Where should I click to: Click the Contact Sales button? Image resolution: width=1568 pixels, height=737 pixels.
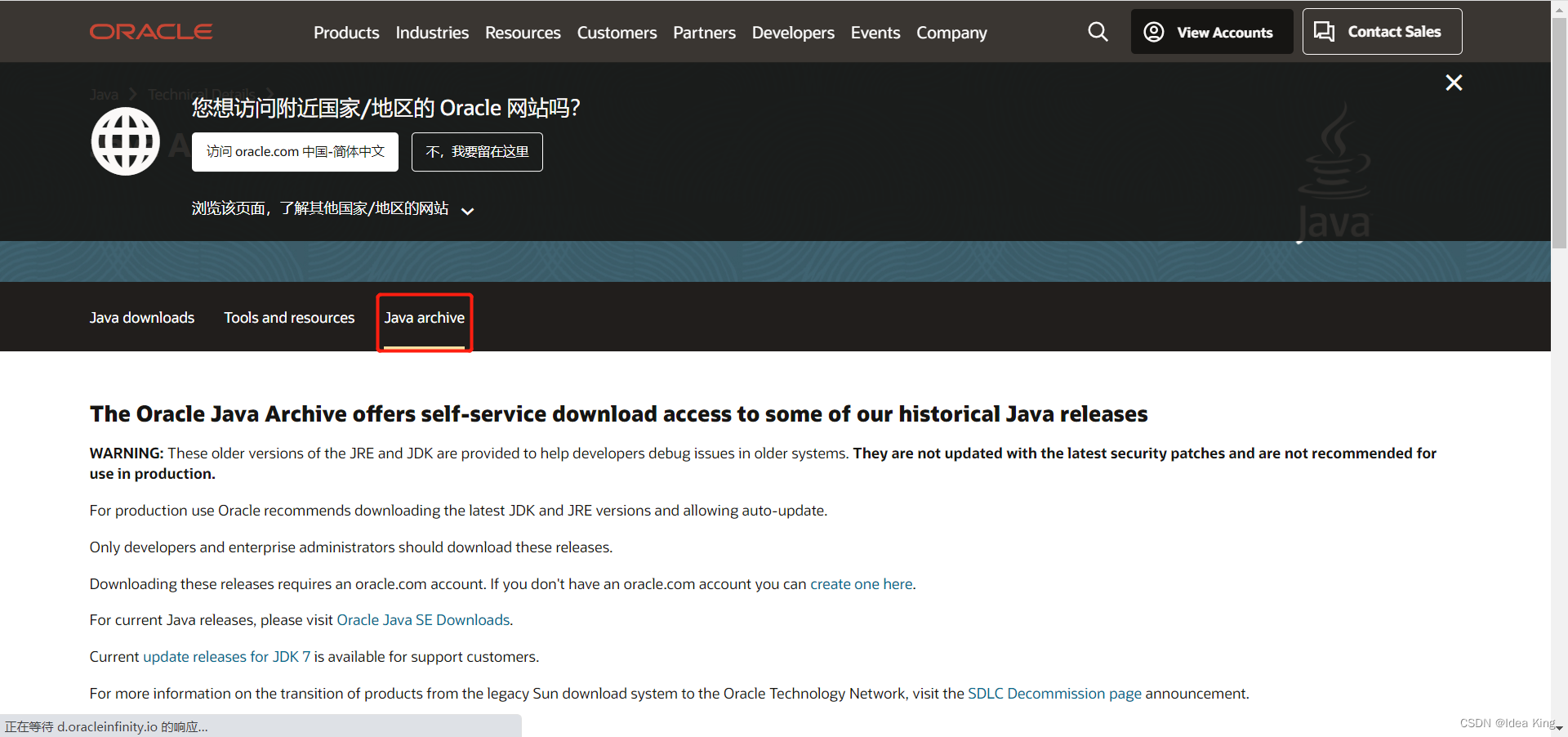click(x=1382, y=32)
